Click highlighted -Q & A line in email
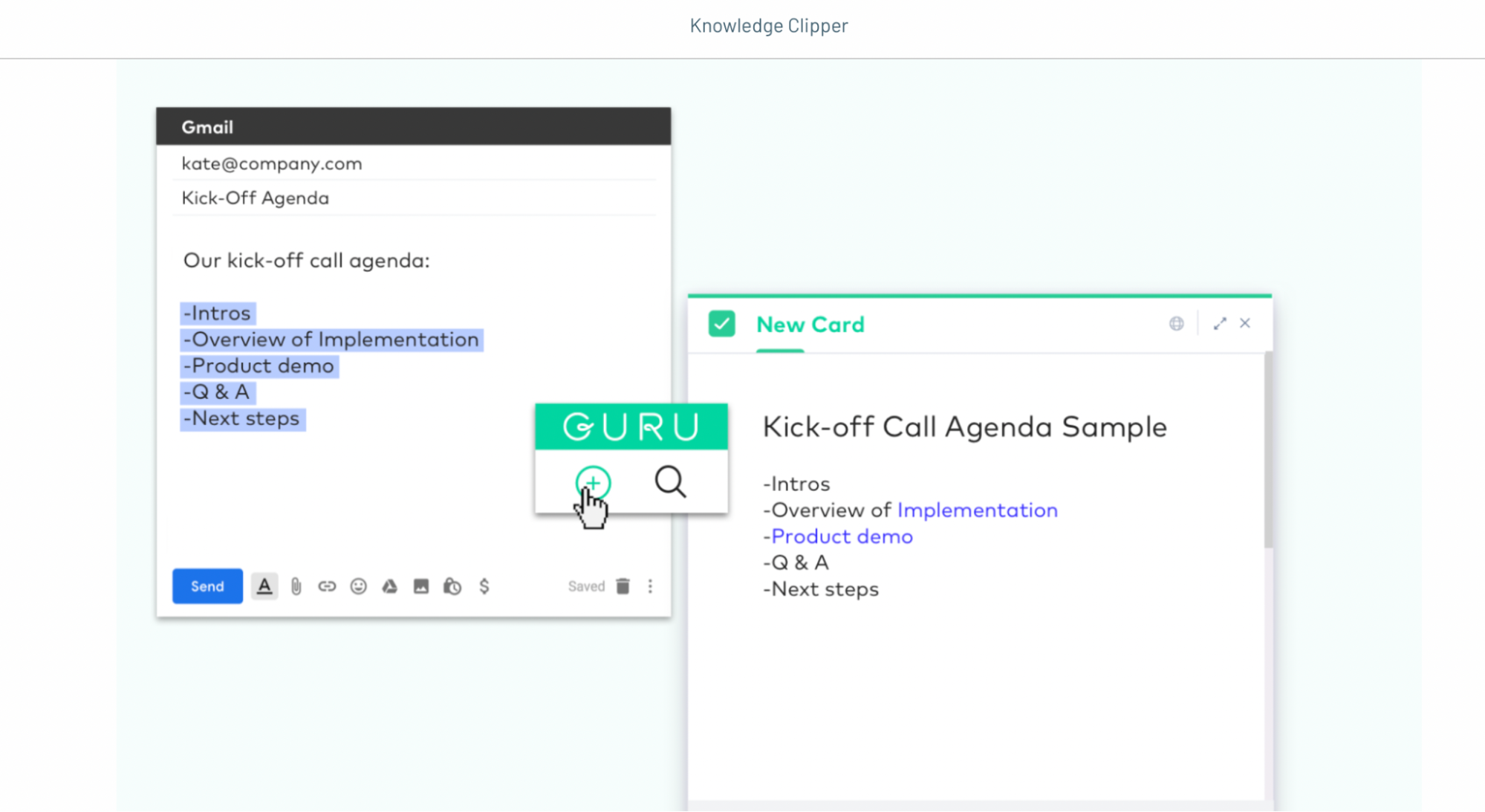This screenshot has width=1485, height=812. [218, 392]
